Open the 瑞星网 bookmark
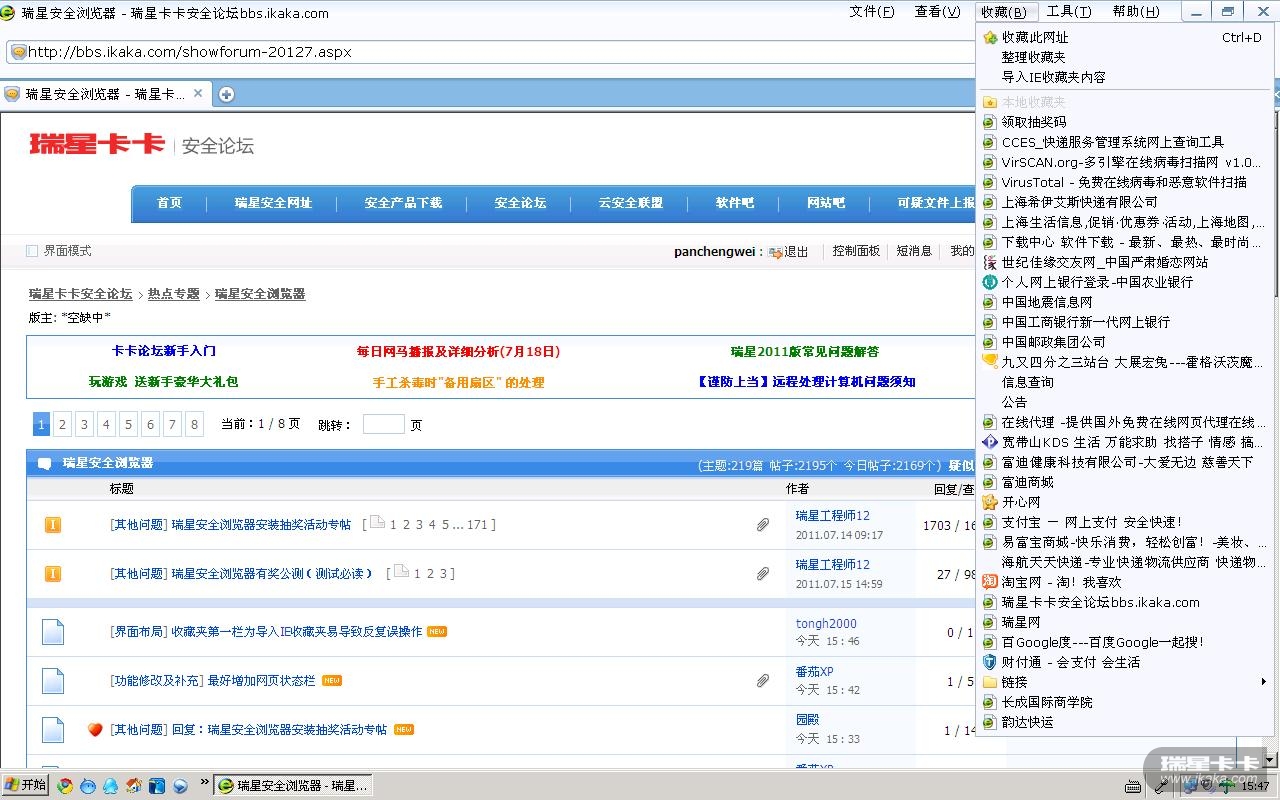The width and height of the screenshot is (1280, 800). (x=1125, y=622)
